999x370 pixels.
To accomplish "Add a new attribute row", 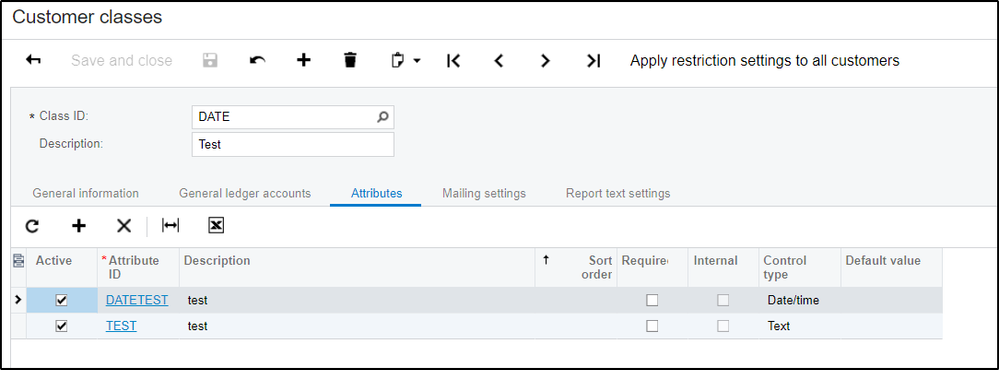I will pyautogui.click(x=78, y=225).
